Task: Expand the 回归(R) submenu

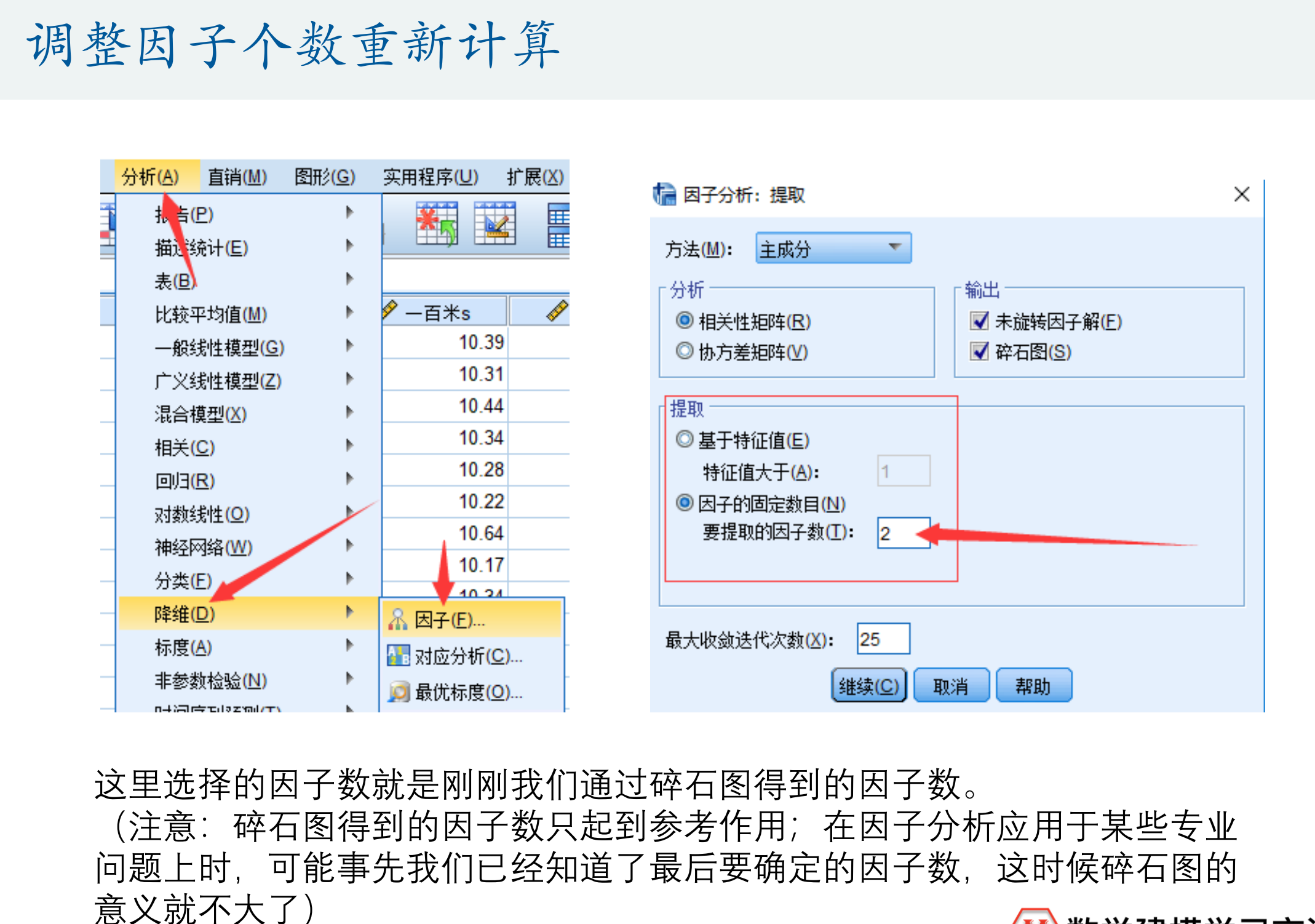Action: (185, 480)
